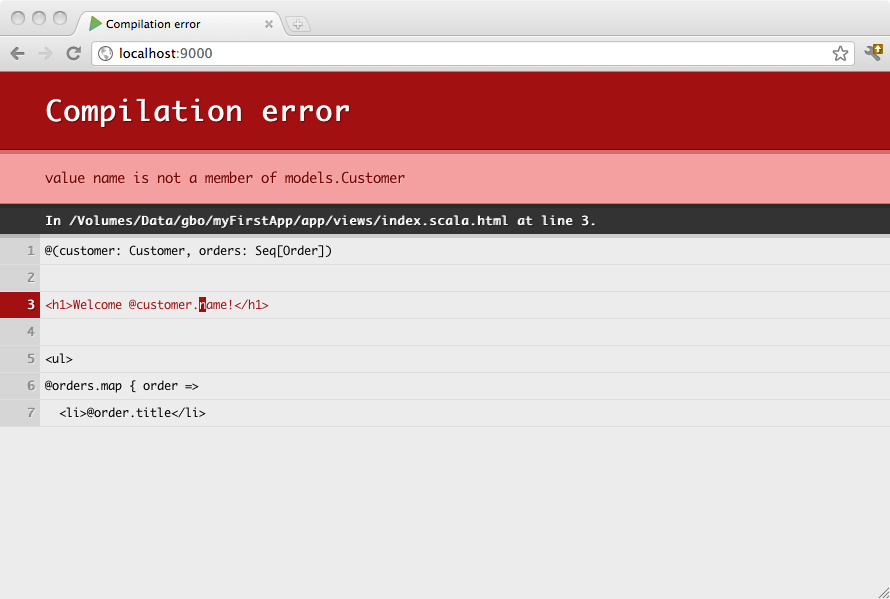Click the back navigation arrow
890x599 pixels.
point(17,53)
